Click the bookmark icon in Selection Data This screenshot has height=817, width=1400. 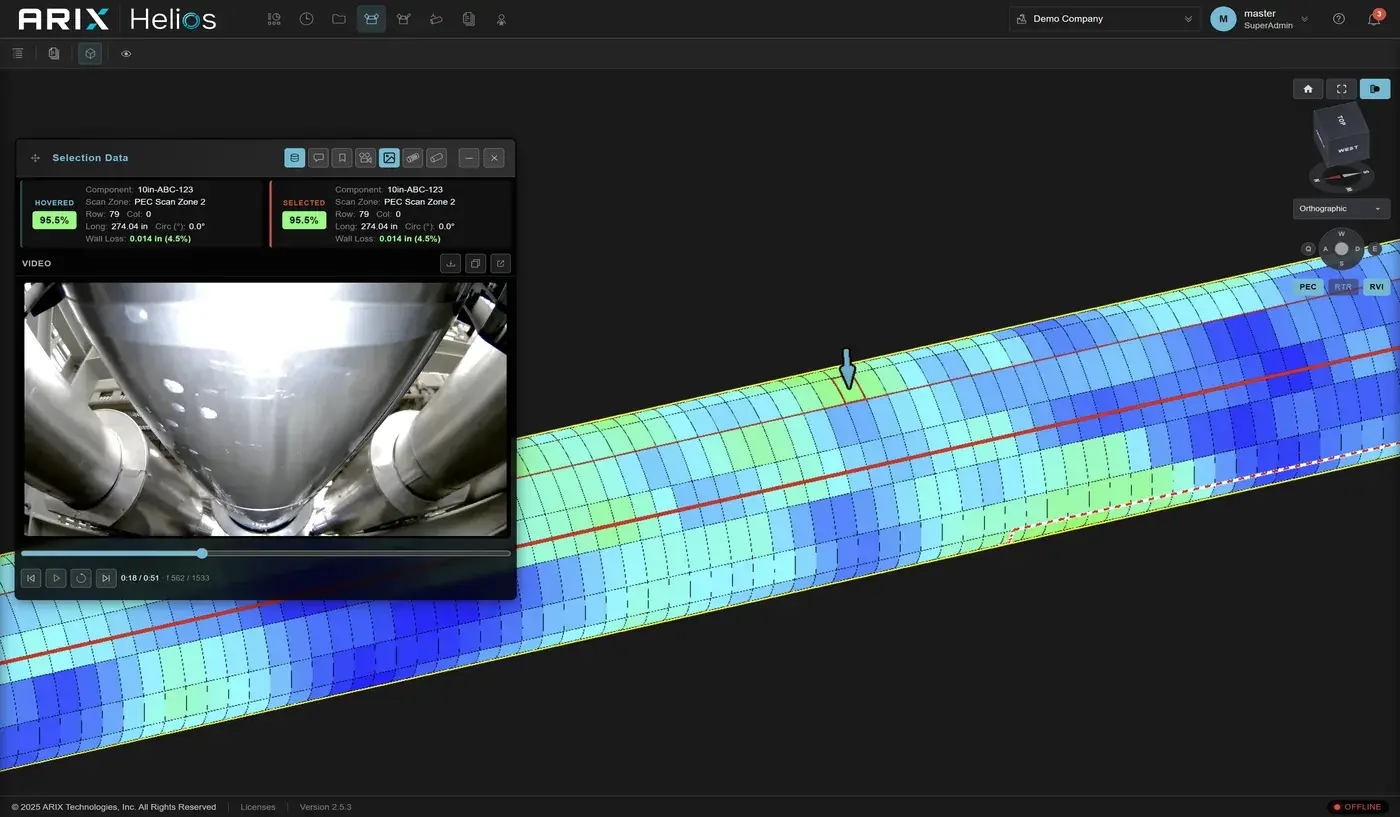point(342,158)
